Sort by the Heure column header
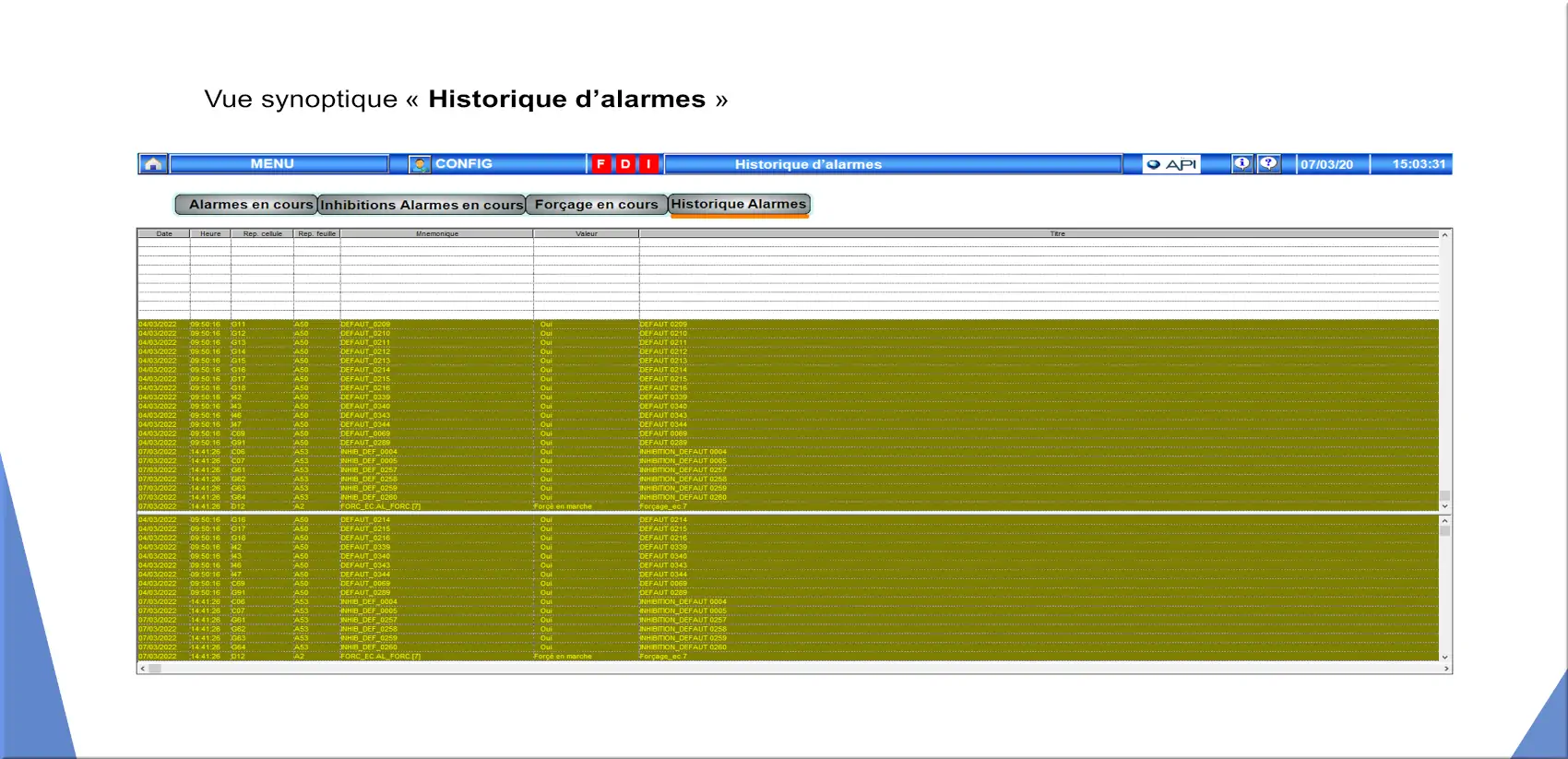The height and width of the screenshot is (759, 1568). click(210, 233)
